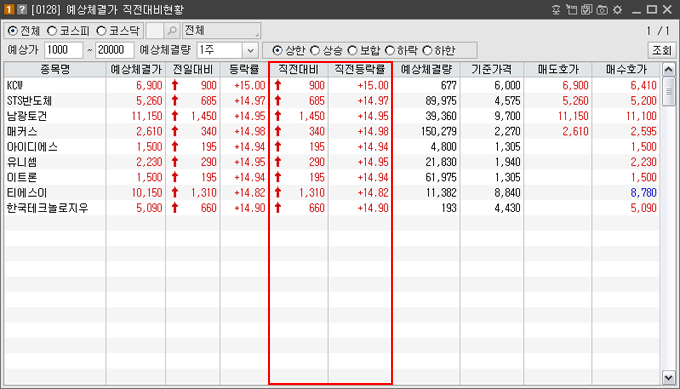Maximize the 0128 window
The height and width of the screenshot is (389, 680).
(x=652, y=10)
